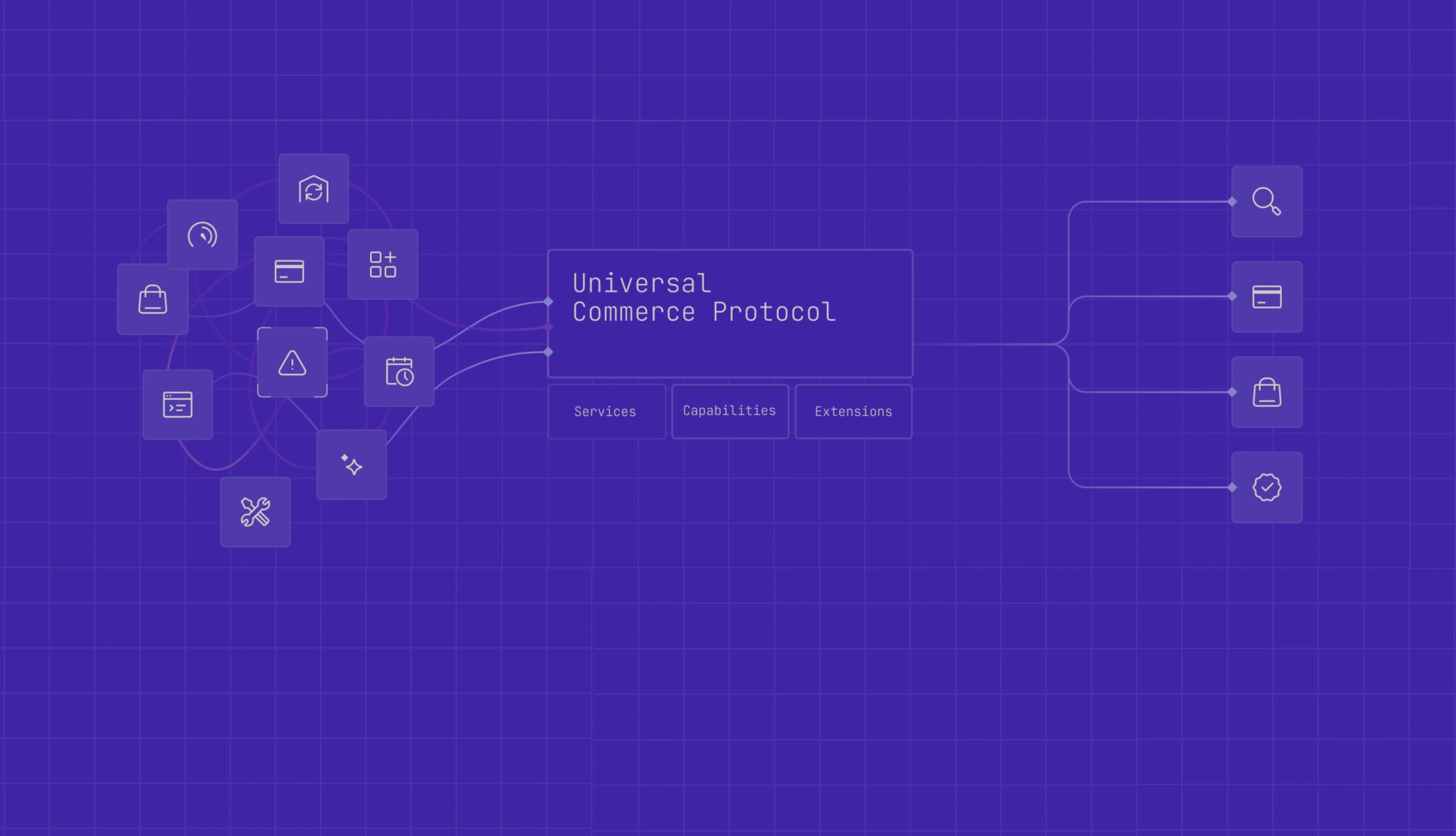Viewport: 1456px width, 836px height.
Task: Open the Services tab box
Action: click(606, 411)
